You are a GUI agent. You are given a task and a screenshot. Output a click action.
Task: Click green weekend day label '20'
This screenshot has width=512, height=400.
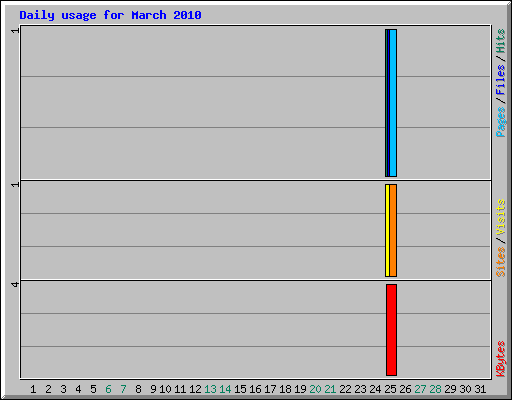point(315,389)
